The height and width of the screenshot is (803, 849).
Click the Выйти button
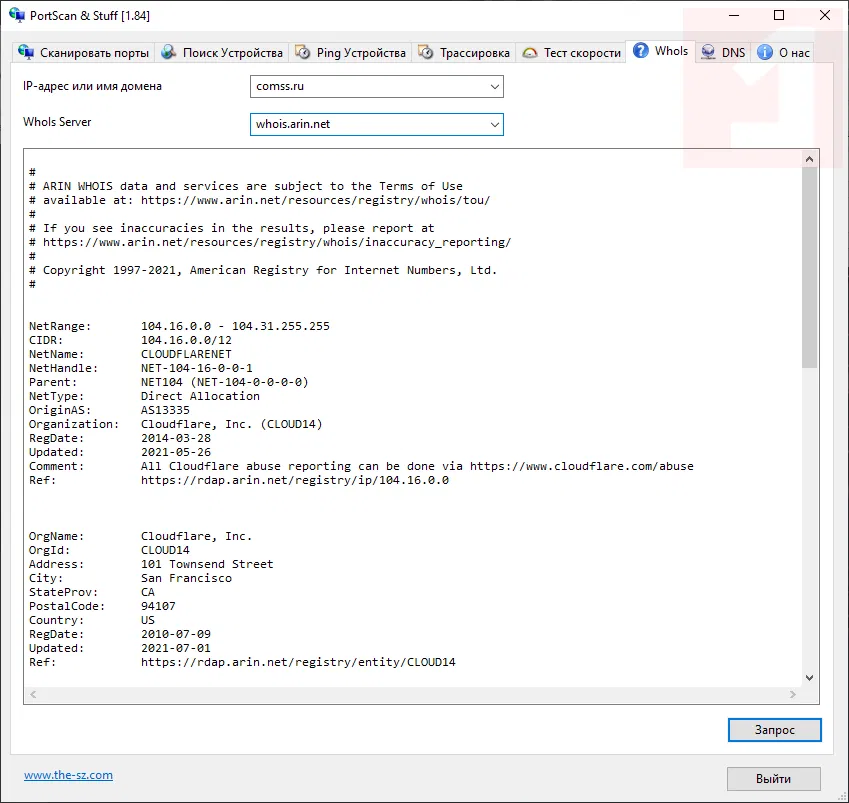[x=774, y=779]
